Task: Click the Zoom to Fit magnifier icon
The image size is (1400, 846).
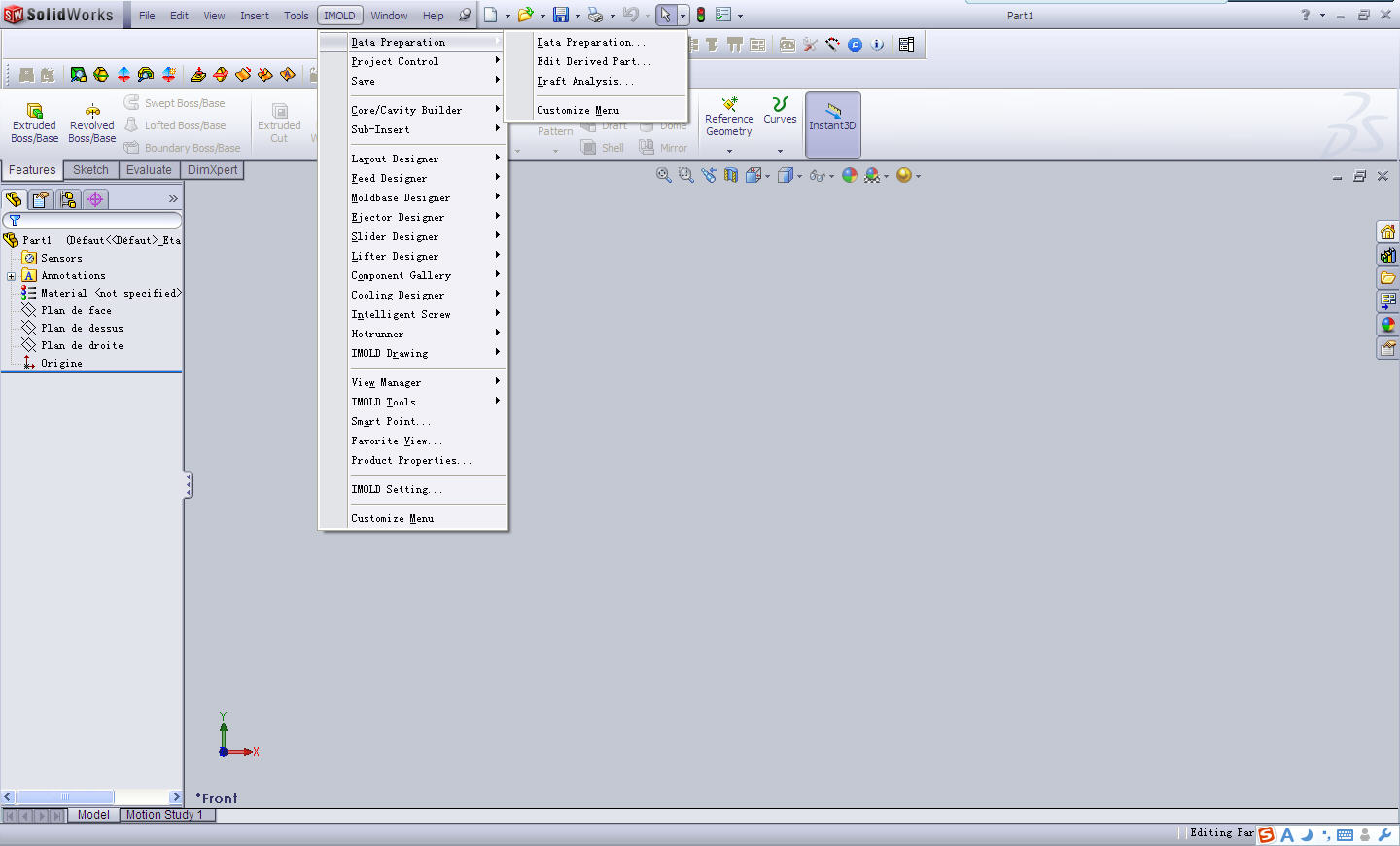Action: click(x=663, y=175)
